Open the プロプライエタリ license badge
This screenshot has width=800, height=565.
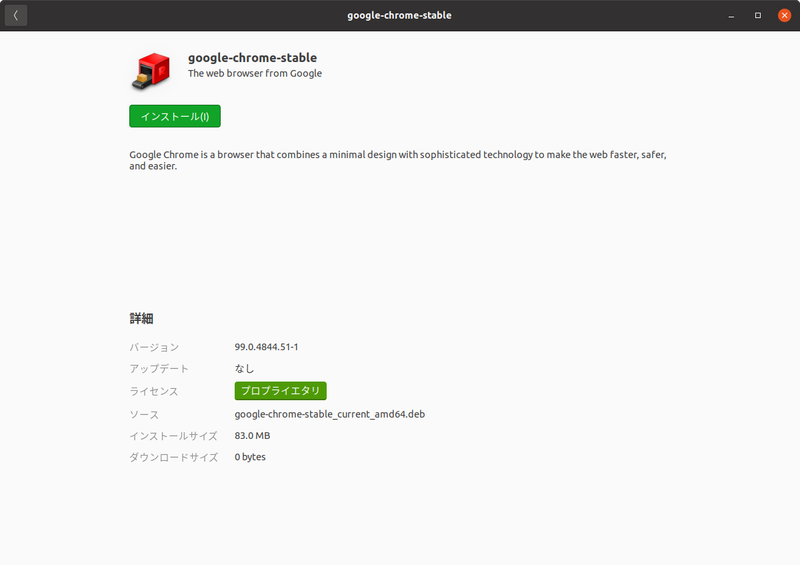tap(281, 391)
